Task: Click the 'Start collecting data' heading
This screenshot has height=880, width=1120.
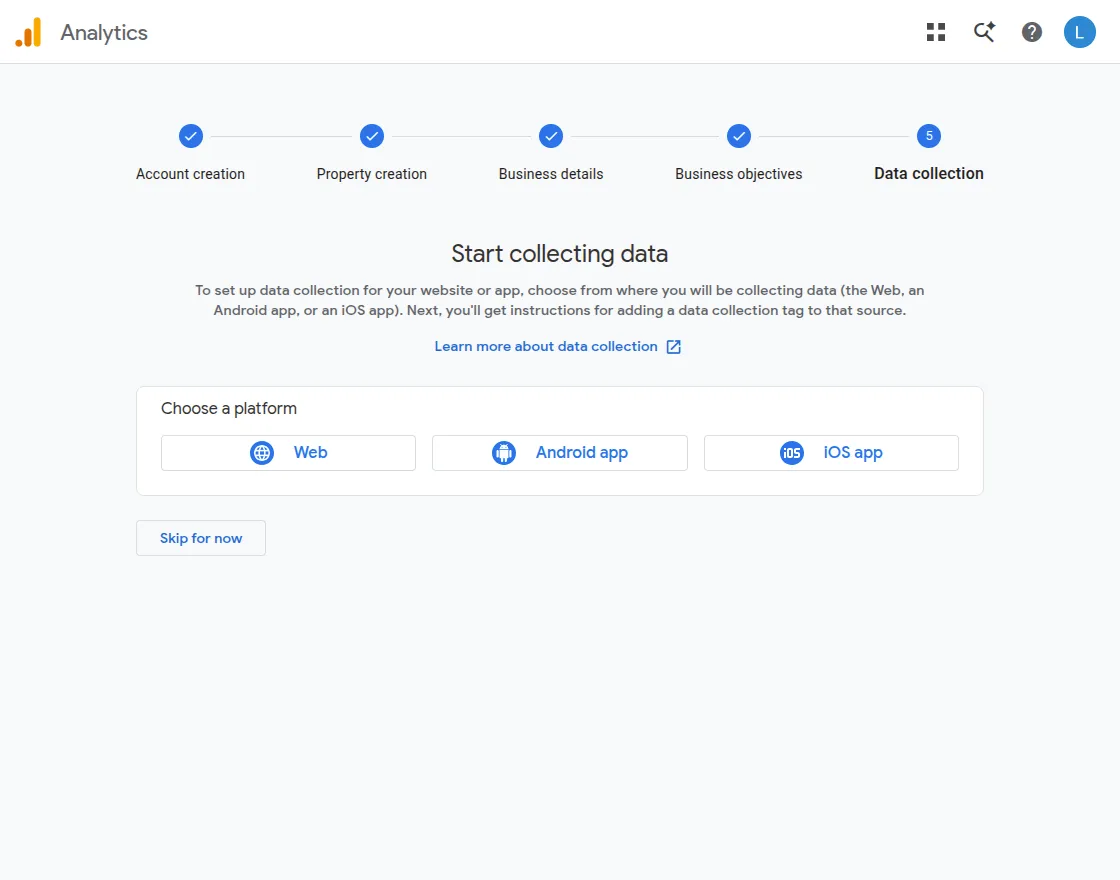Action: 560,254
